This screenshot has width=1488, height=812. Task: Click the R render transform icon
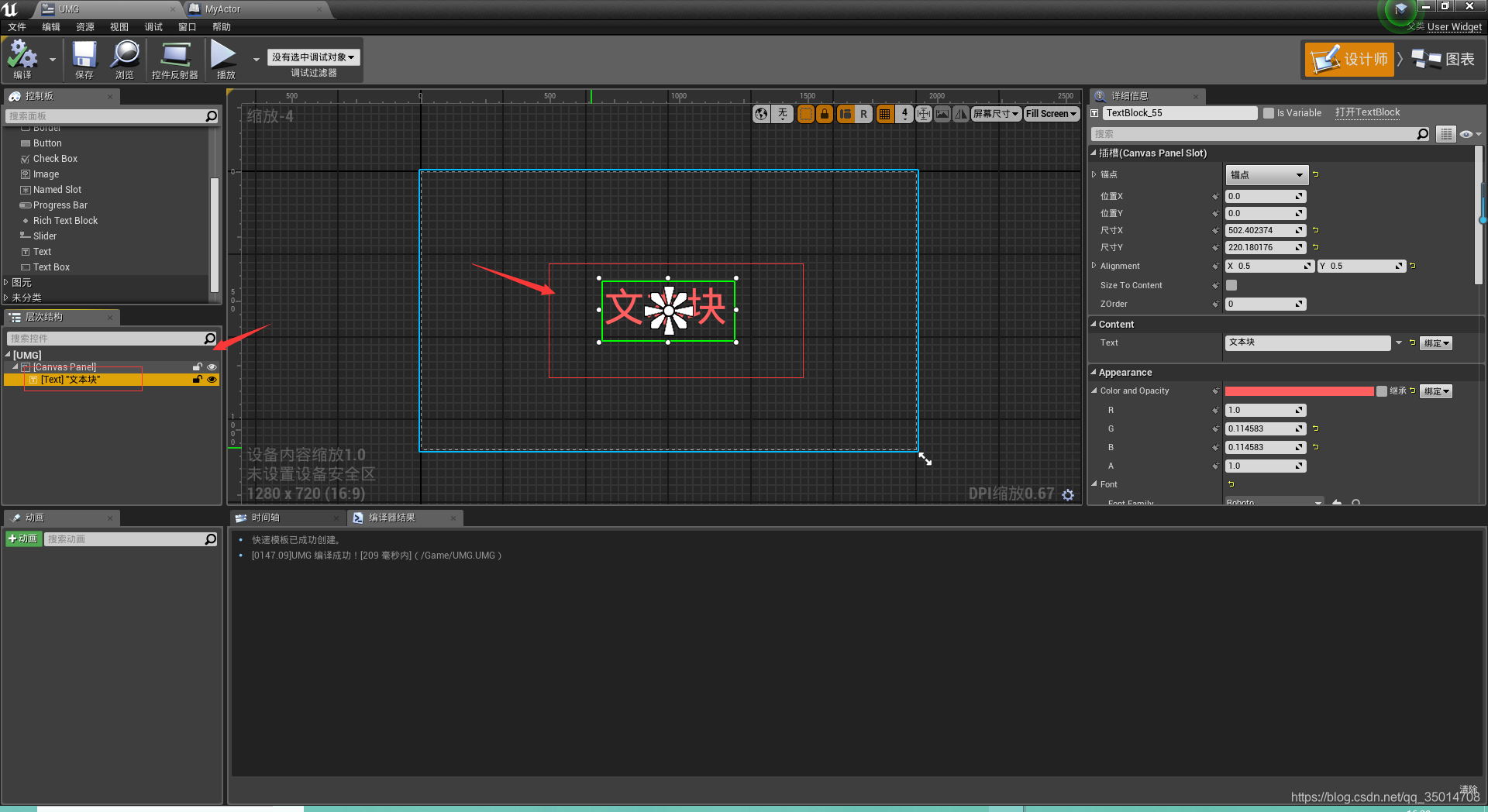tap(863, 114)
